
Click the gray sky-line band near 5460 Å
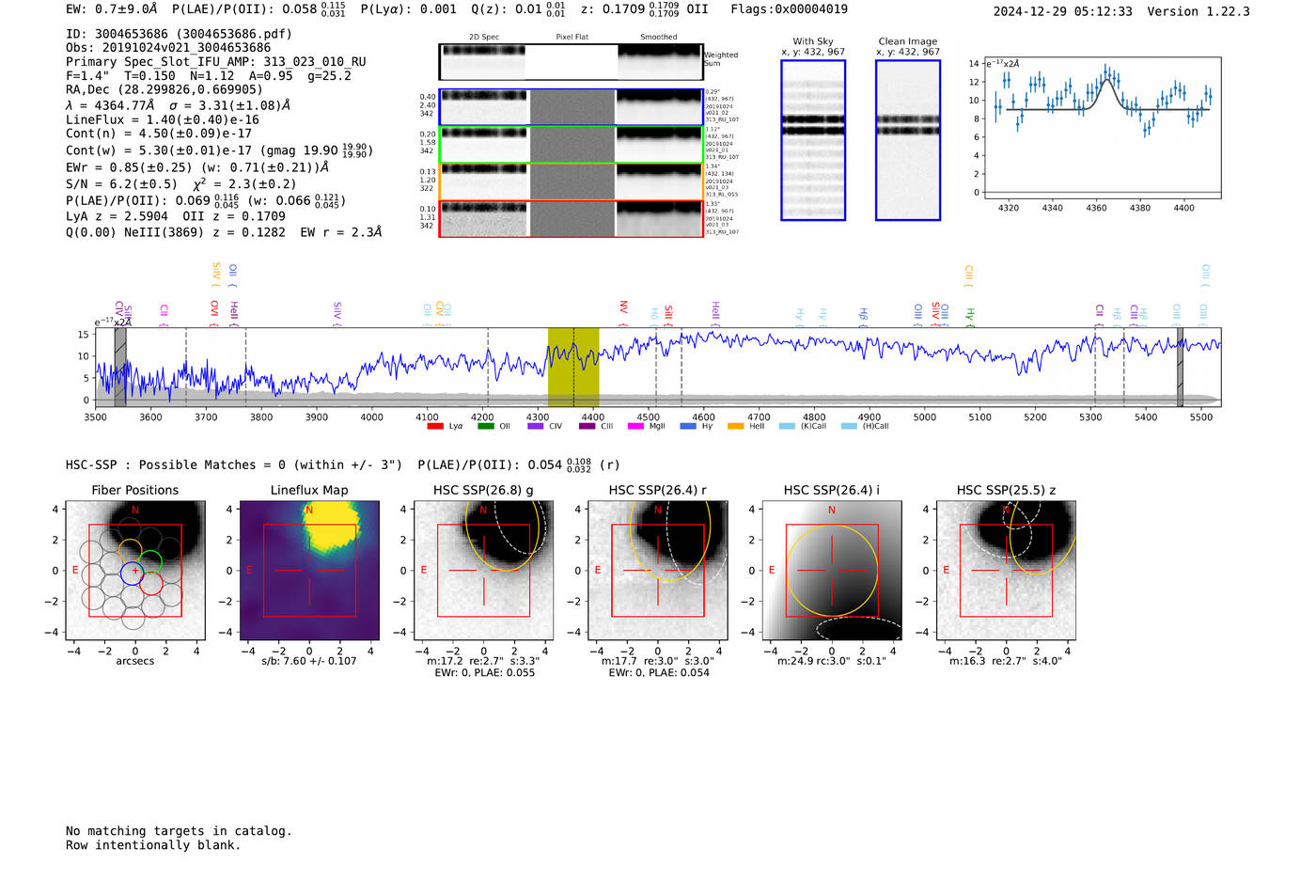coord(1180,367)
